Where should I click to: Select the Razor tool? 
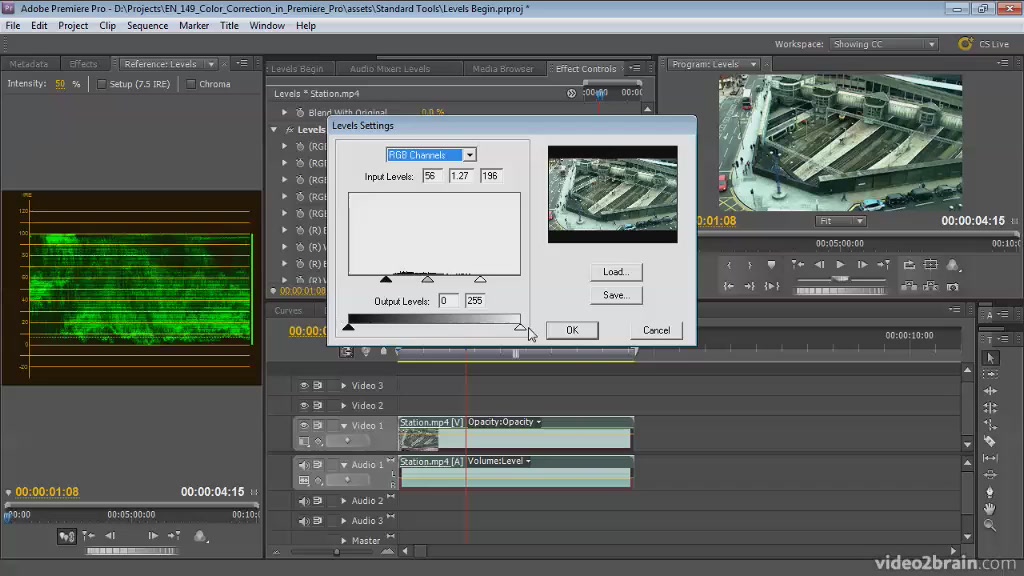(990, 441)
